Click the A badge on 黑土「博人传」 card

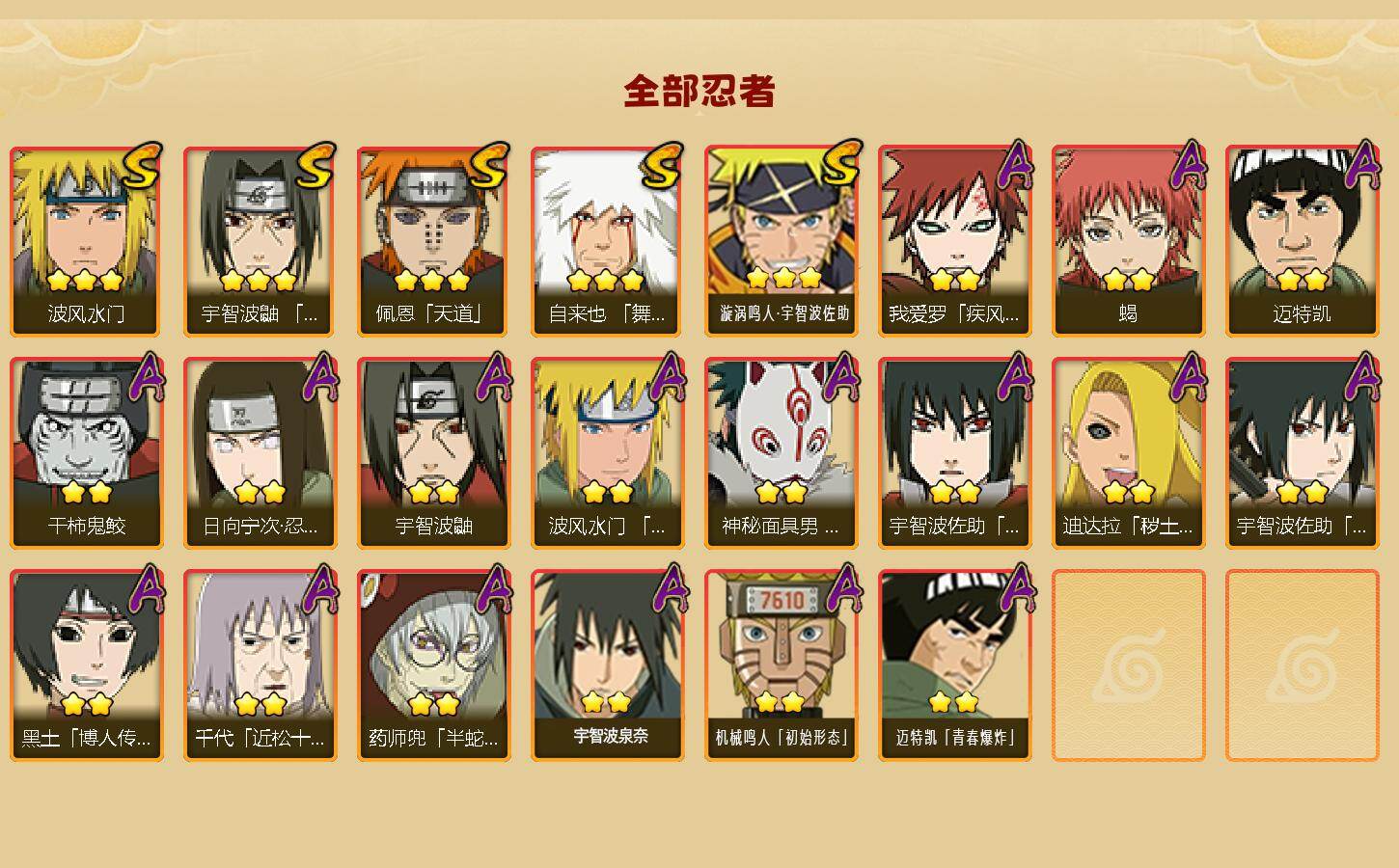[x=146, y=590]
